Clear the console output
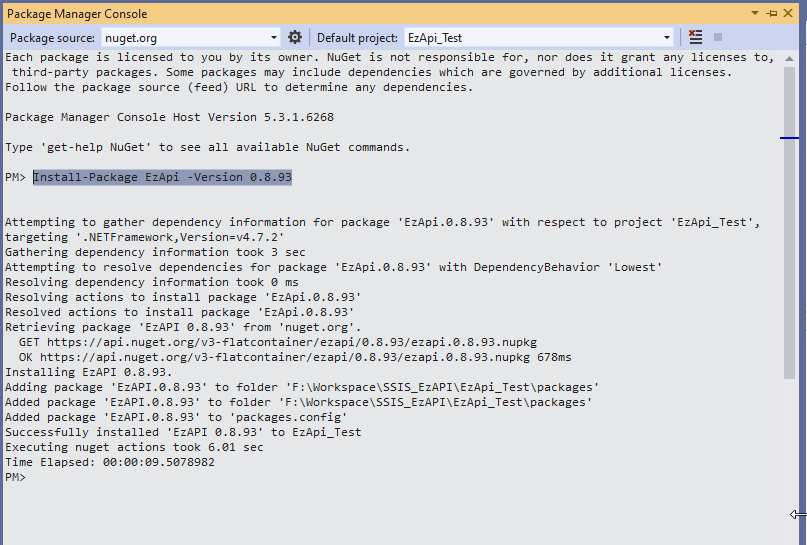 696,37
